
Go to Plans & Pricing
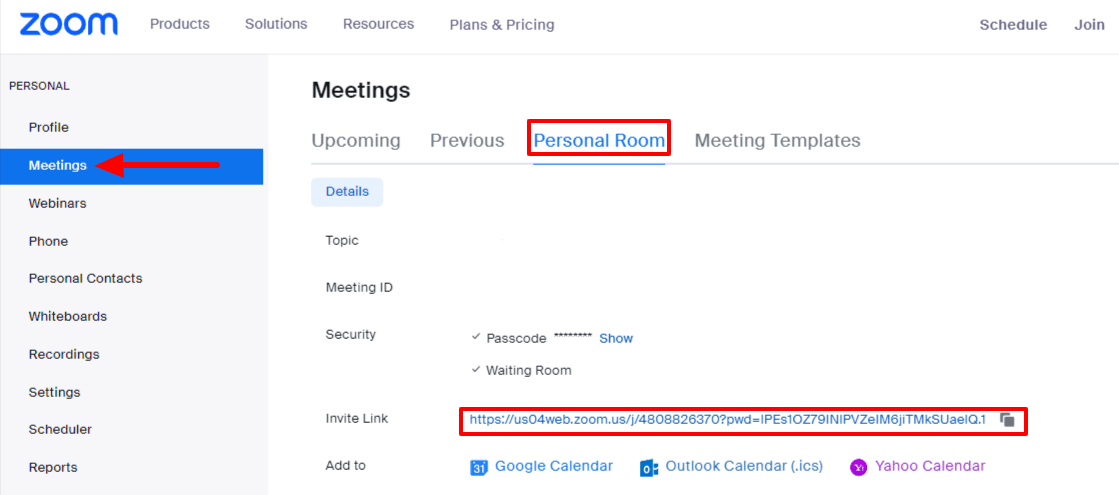(x=502, y=25)
